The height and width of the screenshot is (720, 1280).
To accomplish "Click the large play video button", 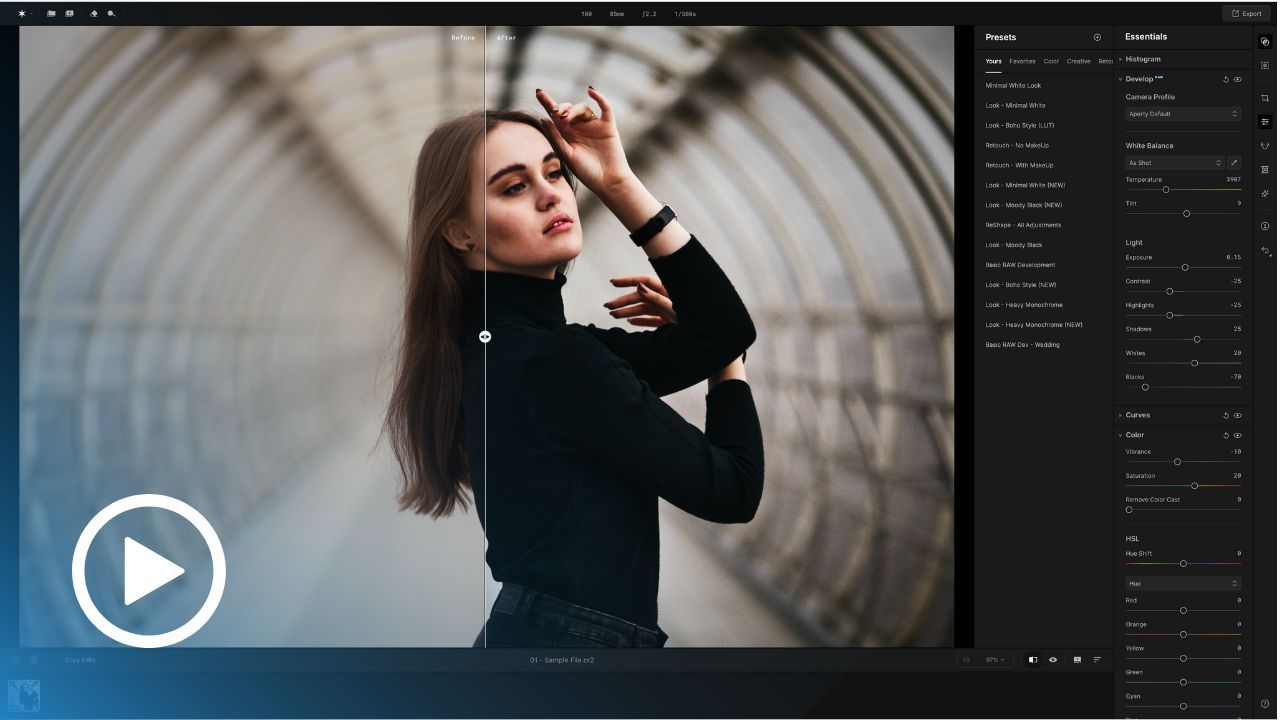I will [149, 571].
